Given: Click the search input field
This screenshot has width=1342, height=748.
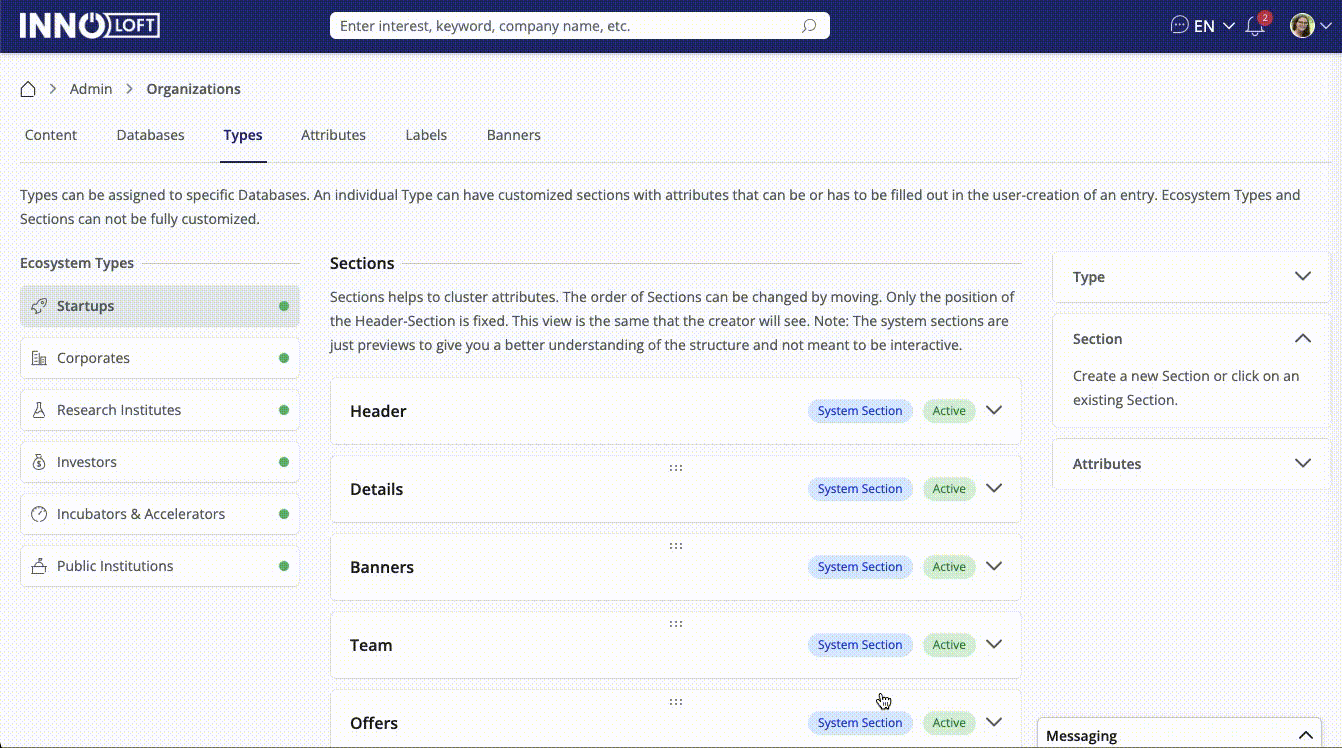Looking at the screenshot, I should pos(565,26).
